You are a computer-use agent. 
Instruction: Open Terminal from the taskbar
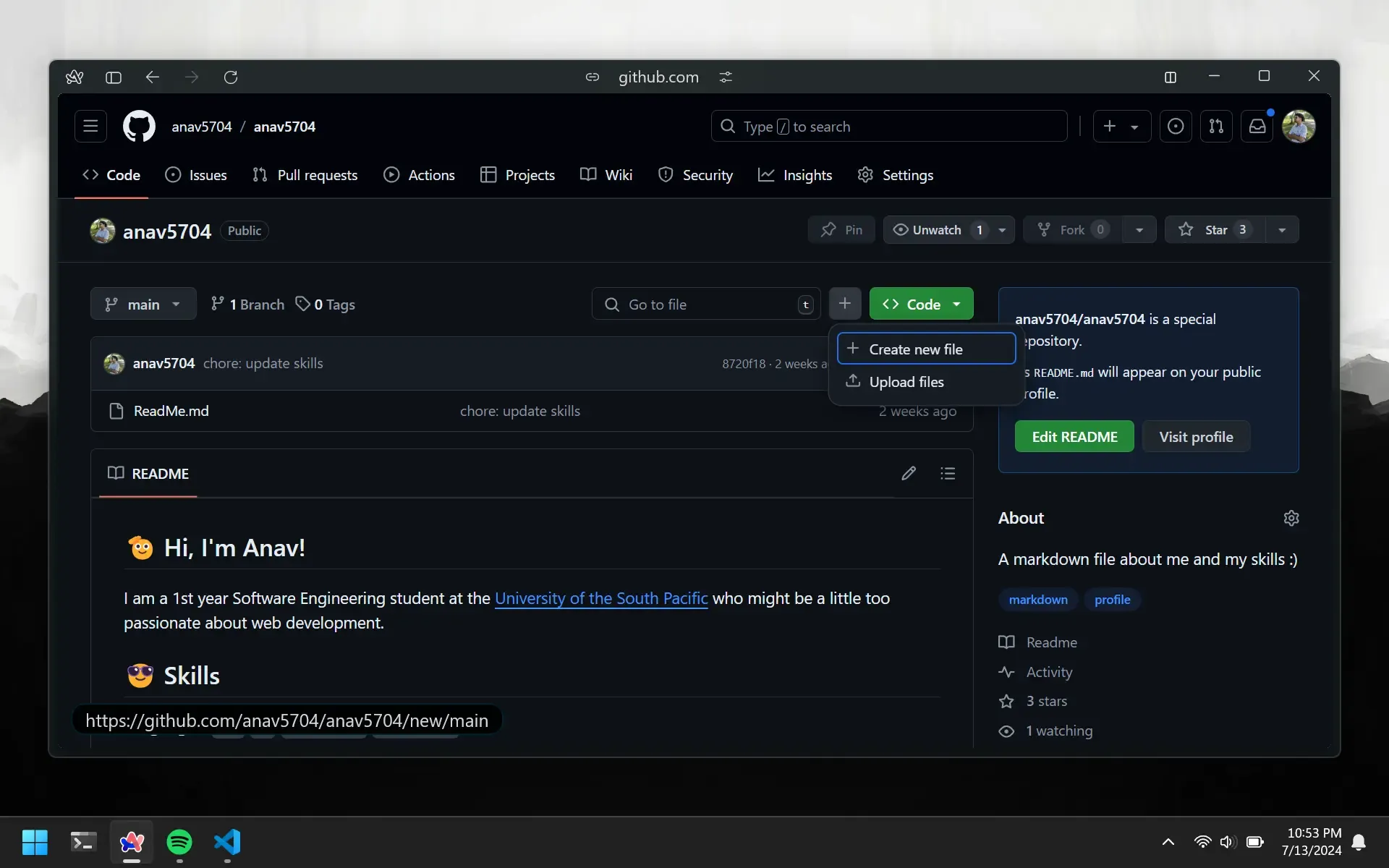(x=83, y=842)
